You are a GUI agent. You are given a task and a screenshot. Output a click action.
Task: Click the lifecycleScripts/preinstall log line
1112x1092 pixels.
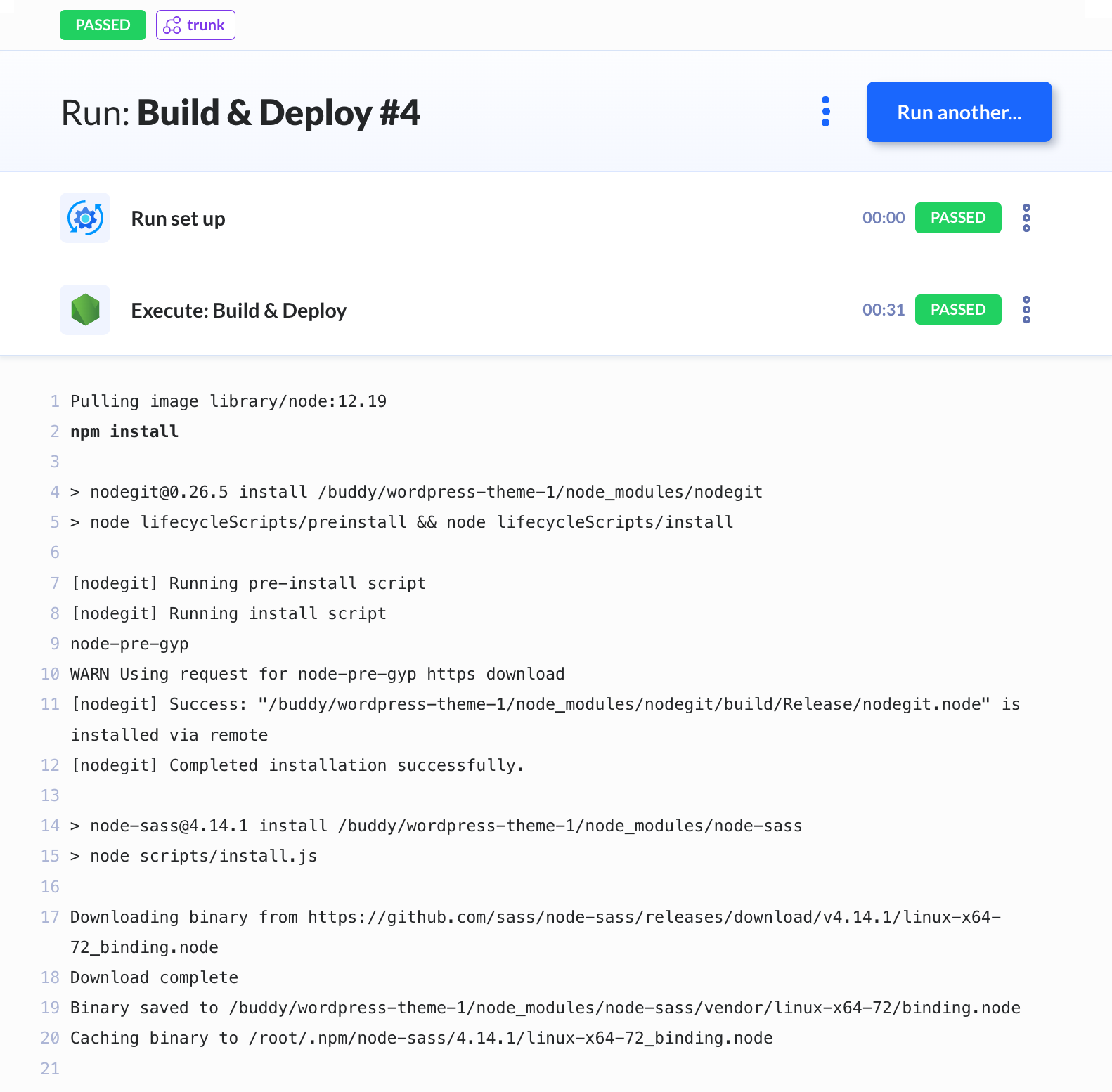click(401, 522)
